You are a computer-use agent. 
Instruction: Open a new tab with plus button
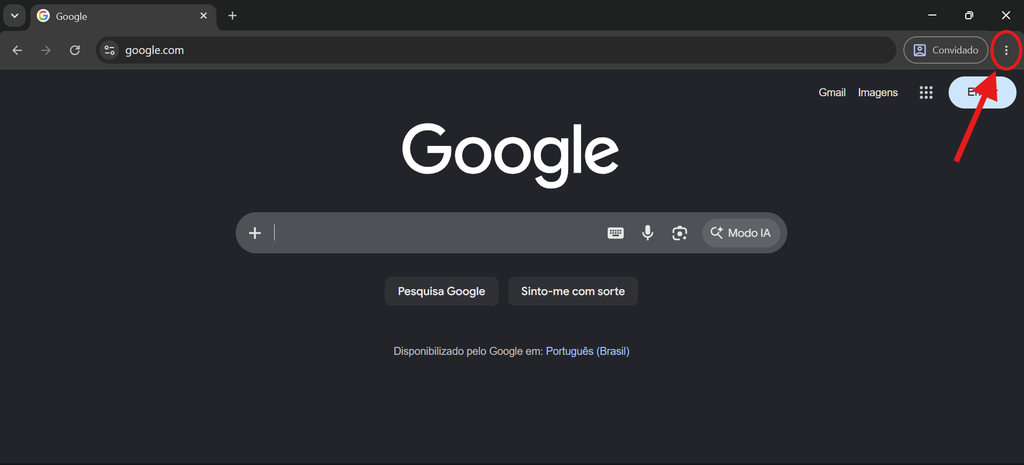[x=232, y=16]
